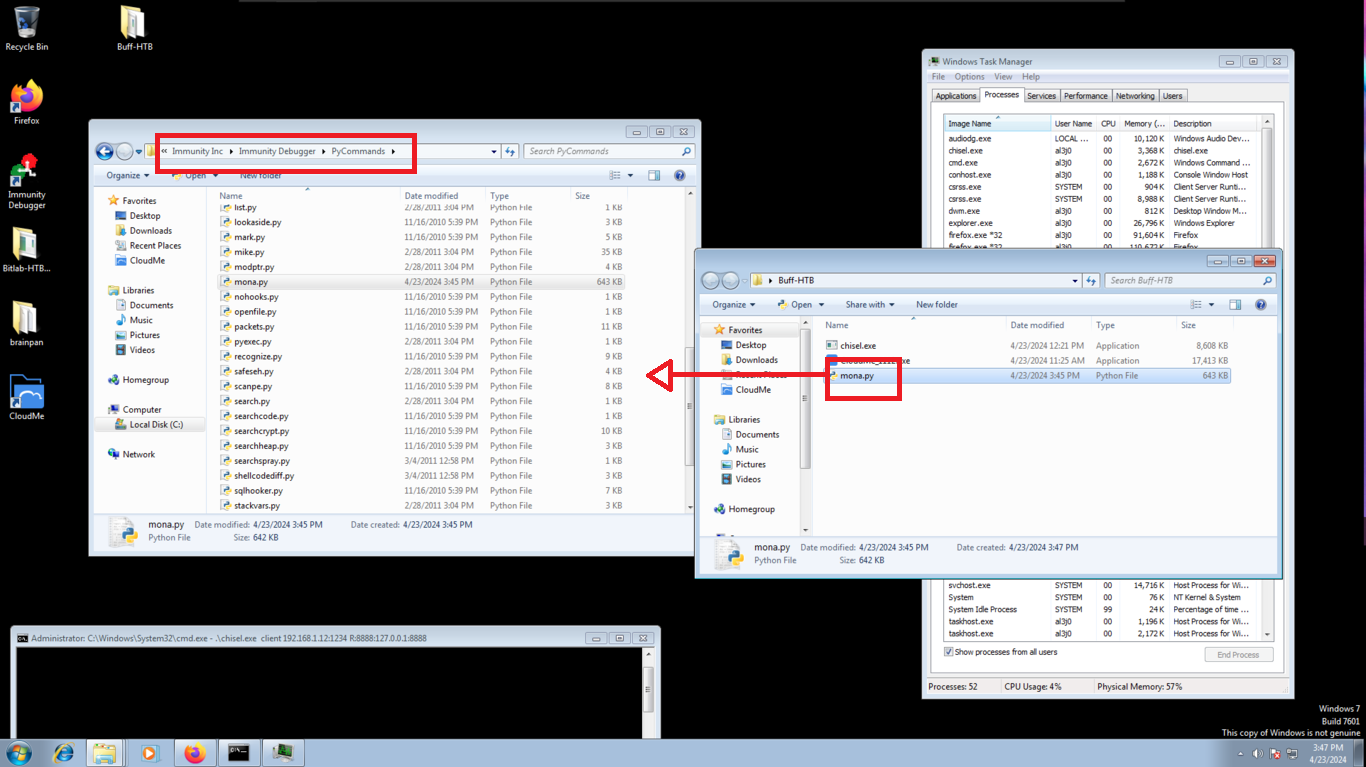Sort PyCommands files by Date modified column
Screen dimensions: 1366x767
(443, 196)
